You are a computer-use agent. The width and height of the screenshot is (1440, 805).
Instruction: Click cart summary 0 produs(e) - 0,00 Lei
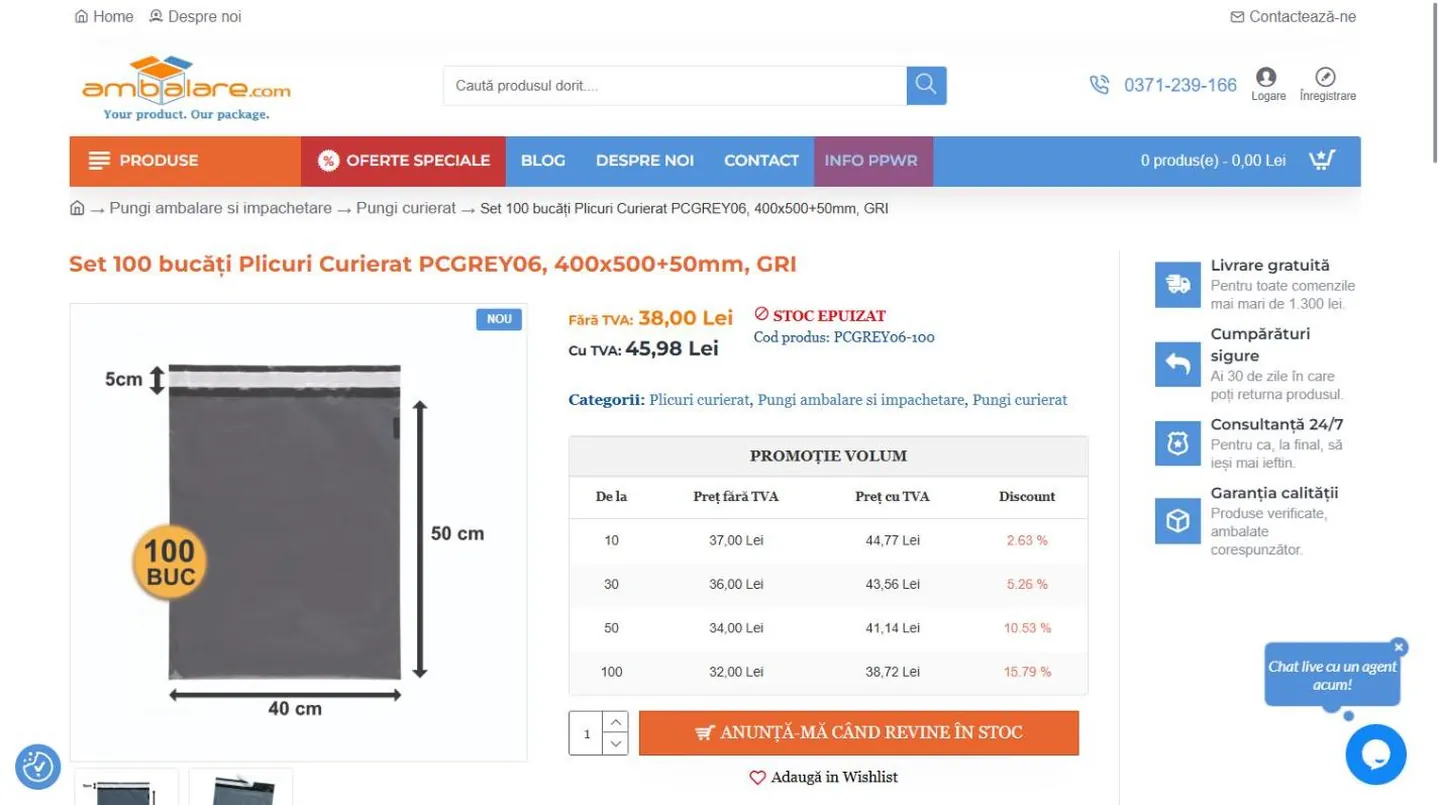[1213, 160]
